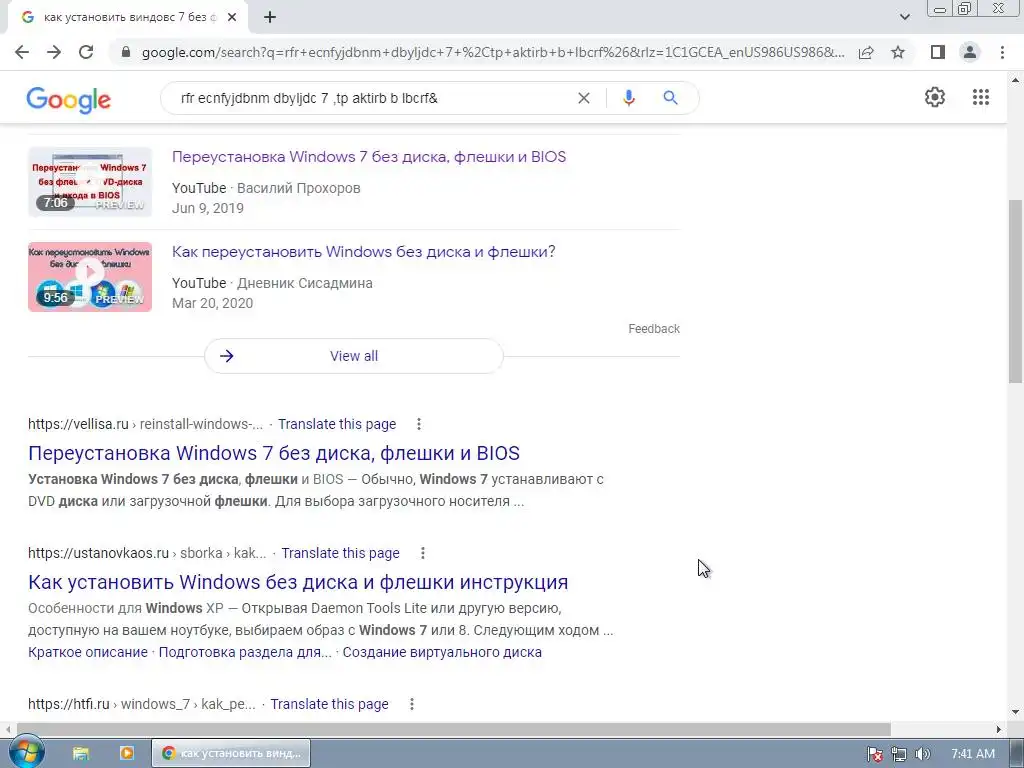Jump to "Создание виртуального диска" section link
This screenshot has width=1024, height=768.
(x=442, y=652)
